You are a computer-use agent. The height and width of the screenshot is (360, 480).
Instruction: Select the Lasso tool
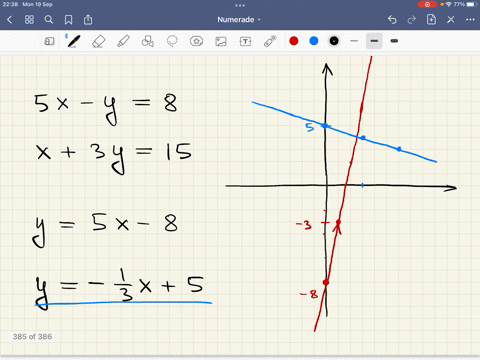pyautogui.click(x=172, y=41)
